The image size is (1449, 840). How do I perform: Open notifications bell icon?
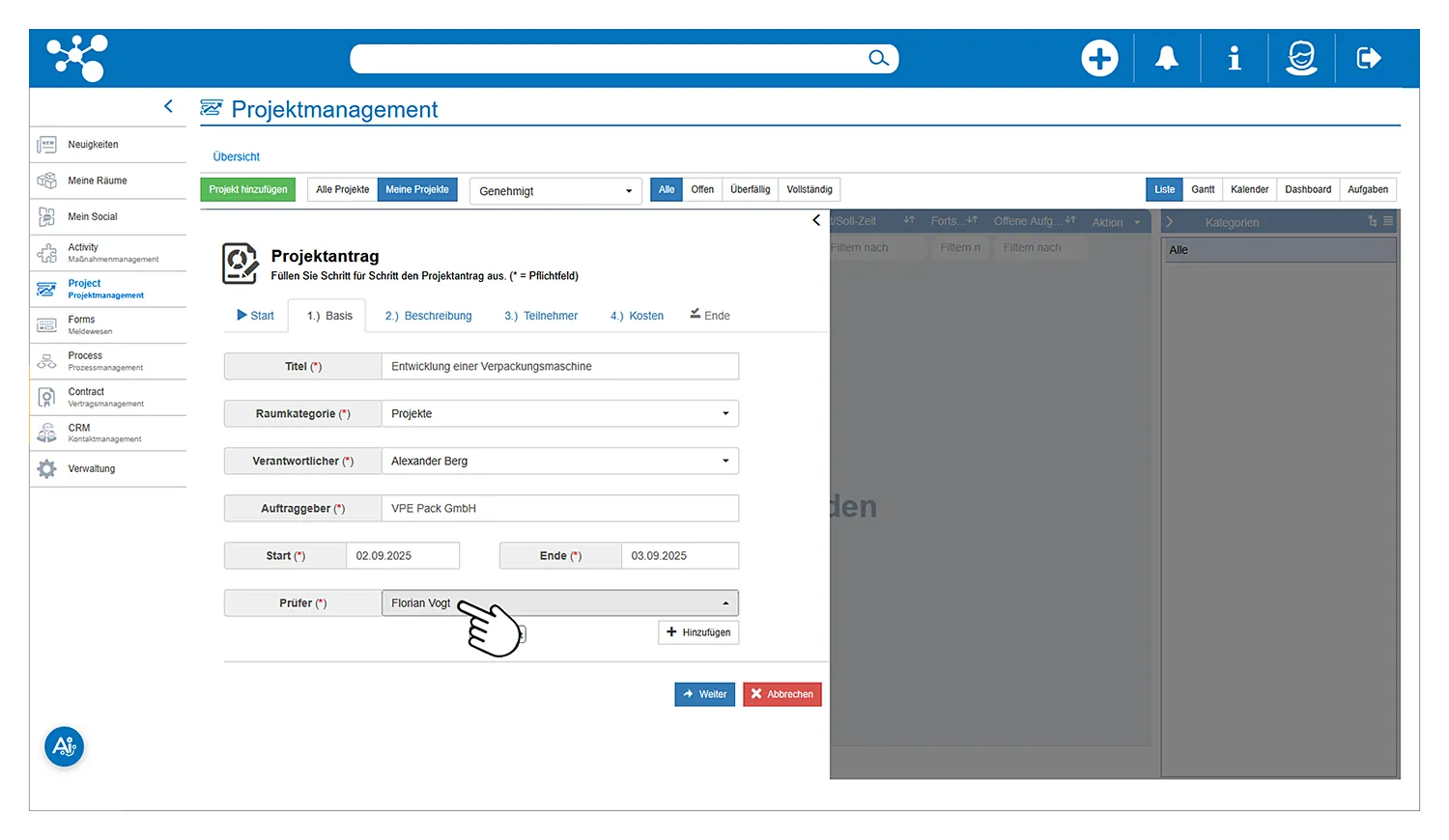click(x=1167, y=59)
